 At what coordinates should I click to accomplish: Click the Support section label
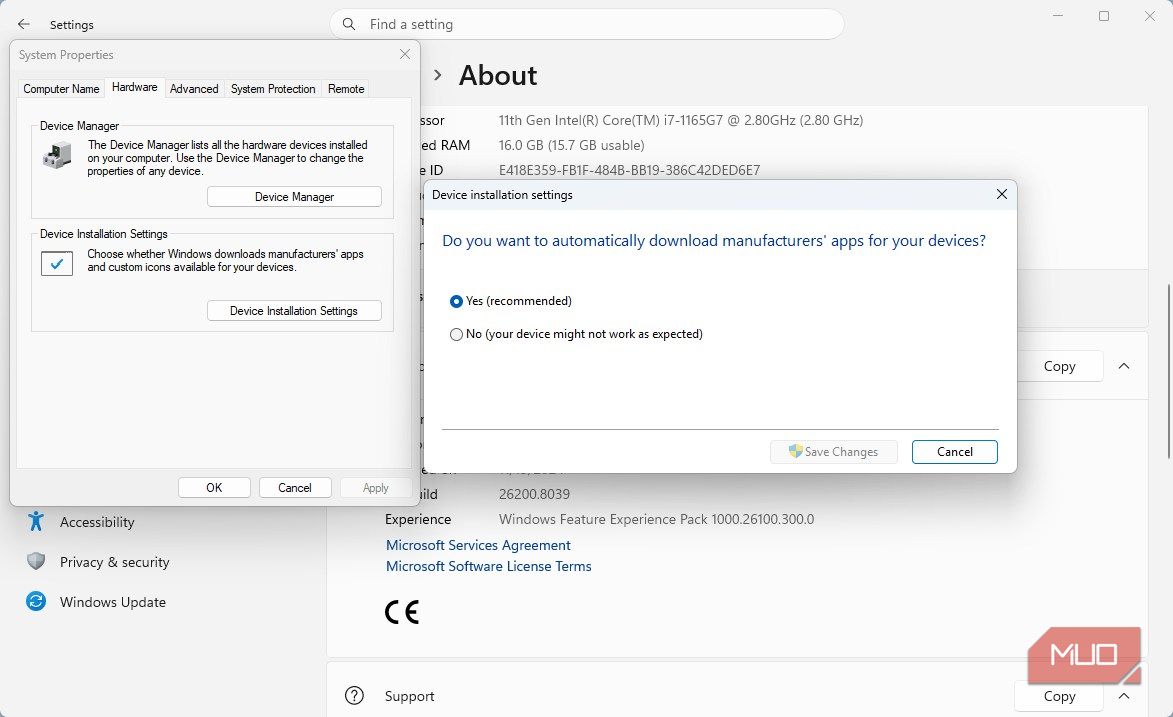click(409, 696)
